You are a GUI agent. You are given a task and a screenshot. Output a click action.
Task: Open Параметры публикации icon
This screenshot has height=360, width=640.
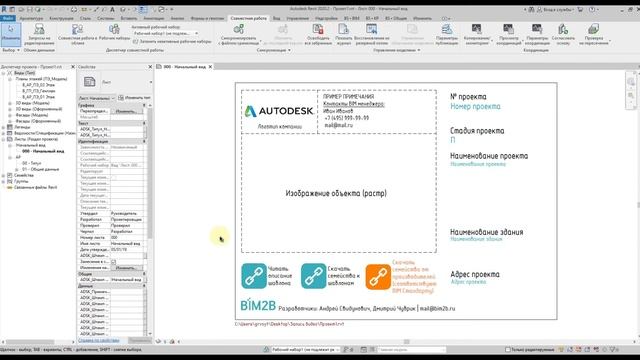447,29
